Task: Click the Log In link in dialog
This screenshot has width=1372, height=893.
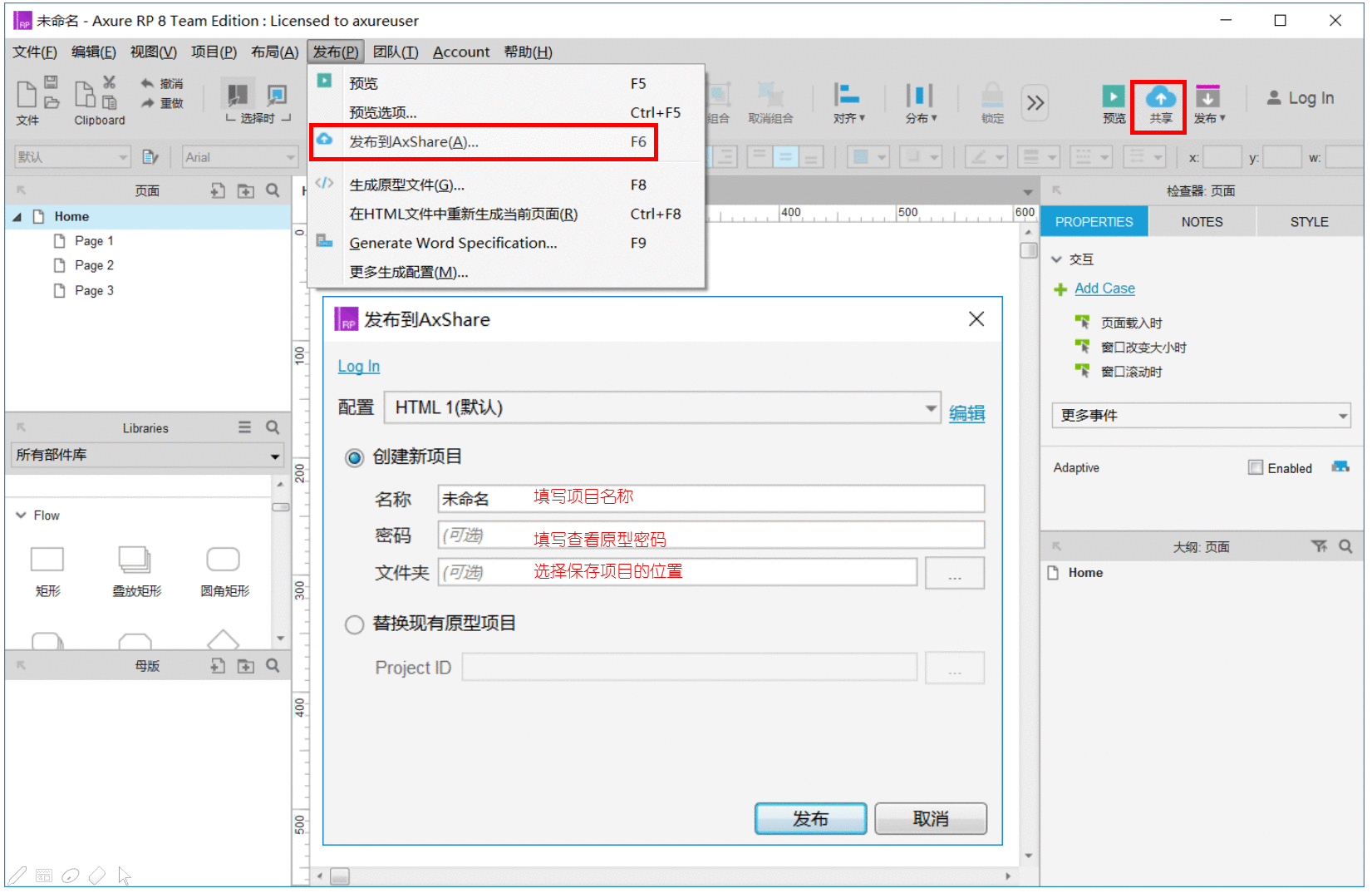Action: click(x=358, y=367)
